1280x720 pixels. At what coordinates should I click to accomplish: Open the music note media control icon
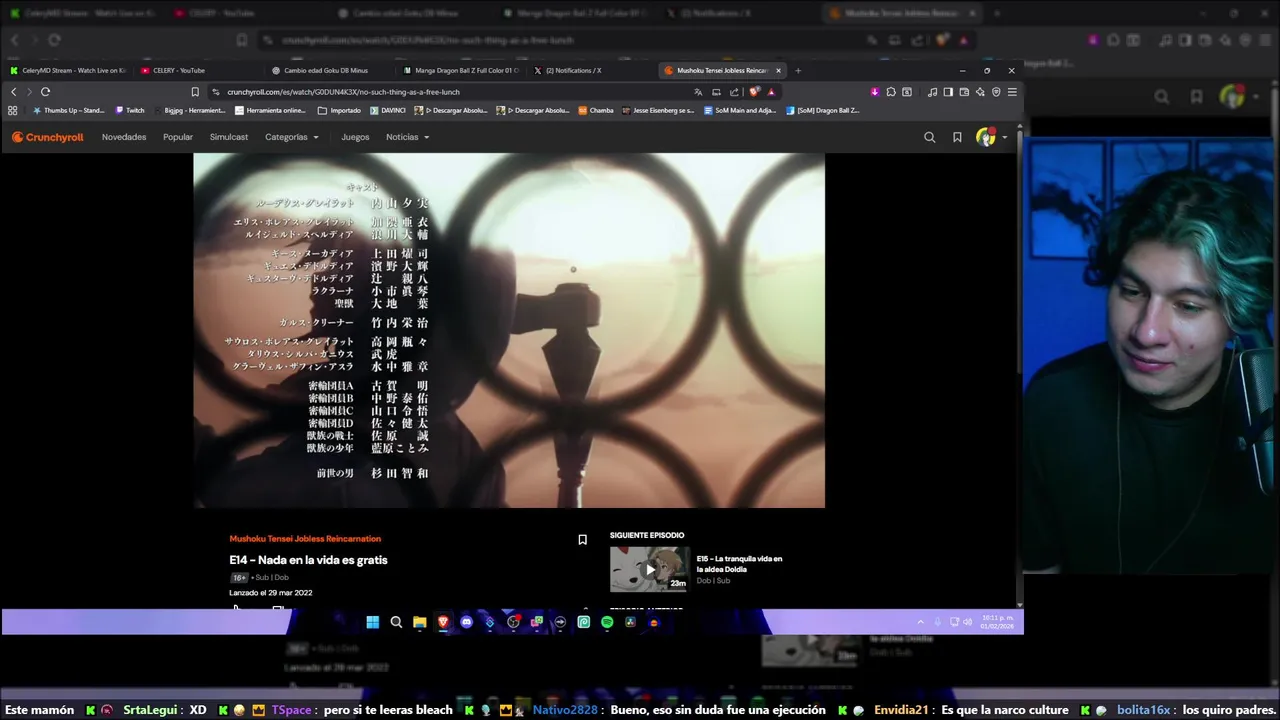932,91
